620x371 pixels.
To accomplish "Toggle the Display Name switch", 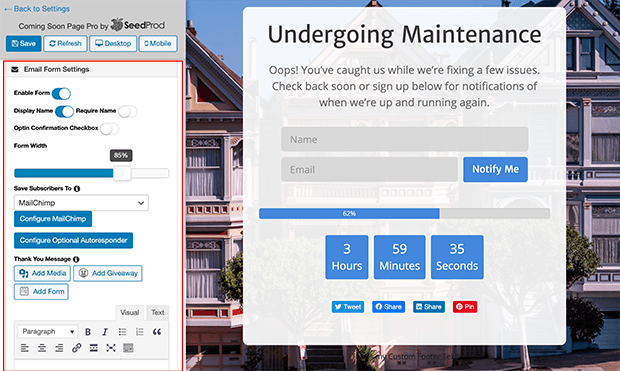I will click(64, 112).
